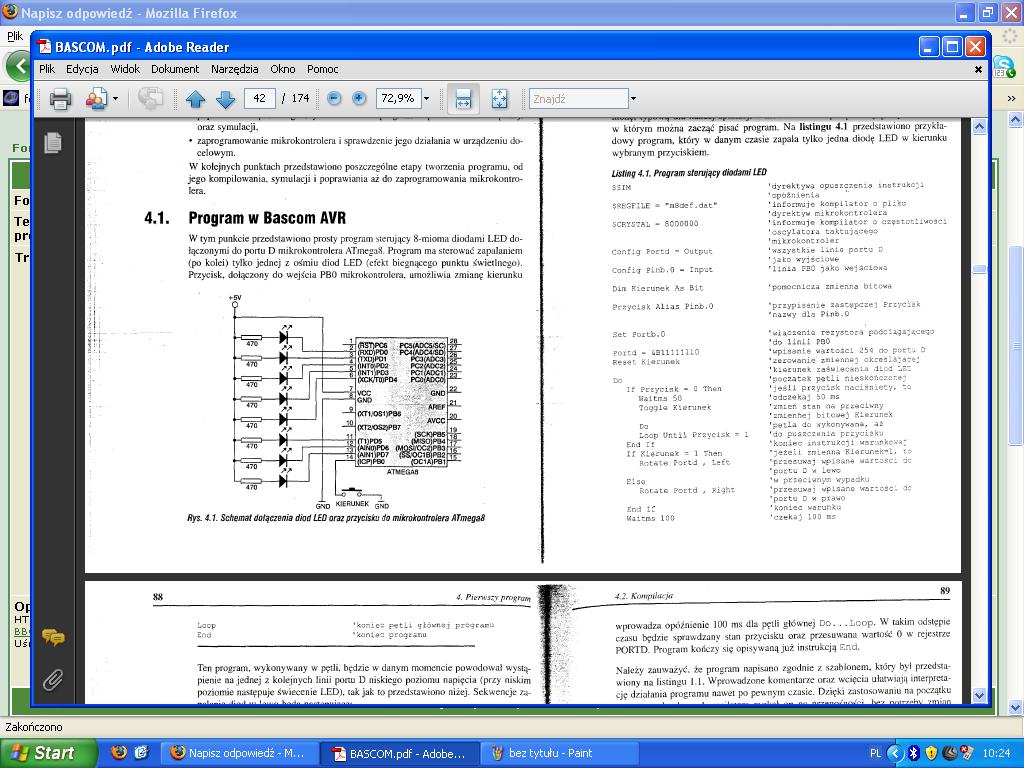Click the tray clock showing 10:24

pos(995,753)
